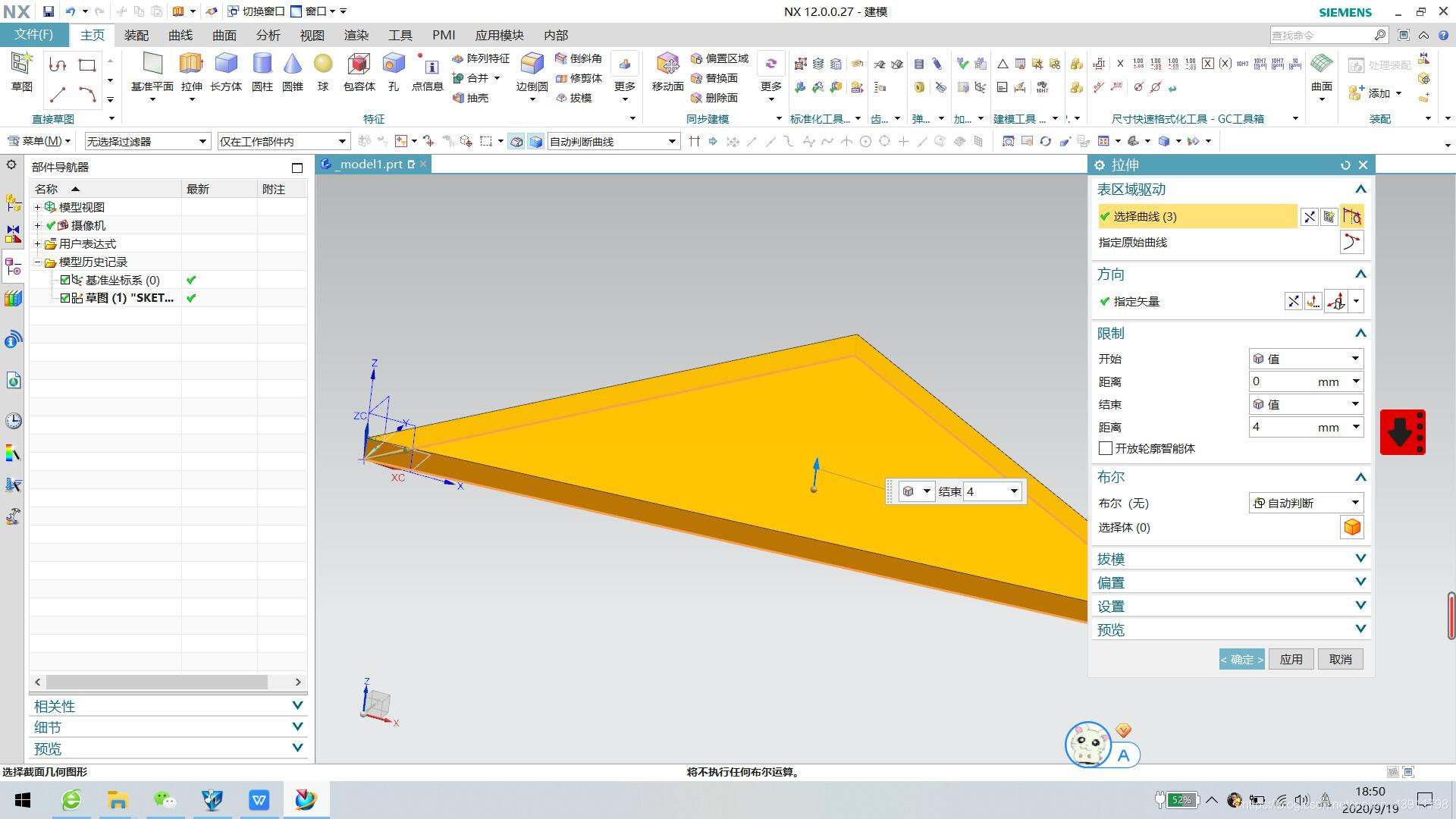Click the select body orange cube icon
The width and height of the screenshot is (1456, 819).
coord(1351,527)
